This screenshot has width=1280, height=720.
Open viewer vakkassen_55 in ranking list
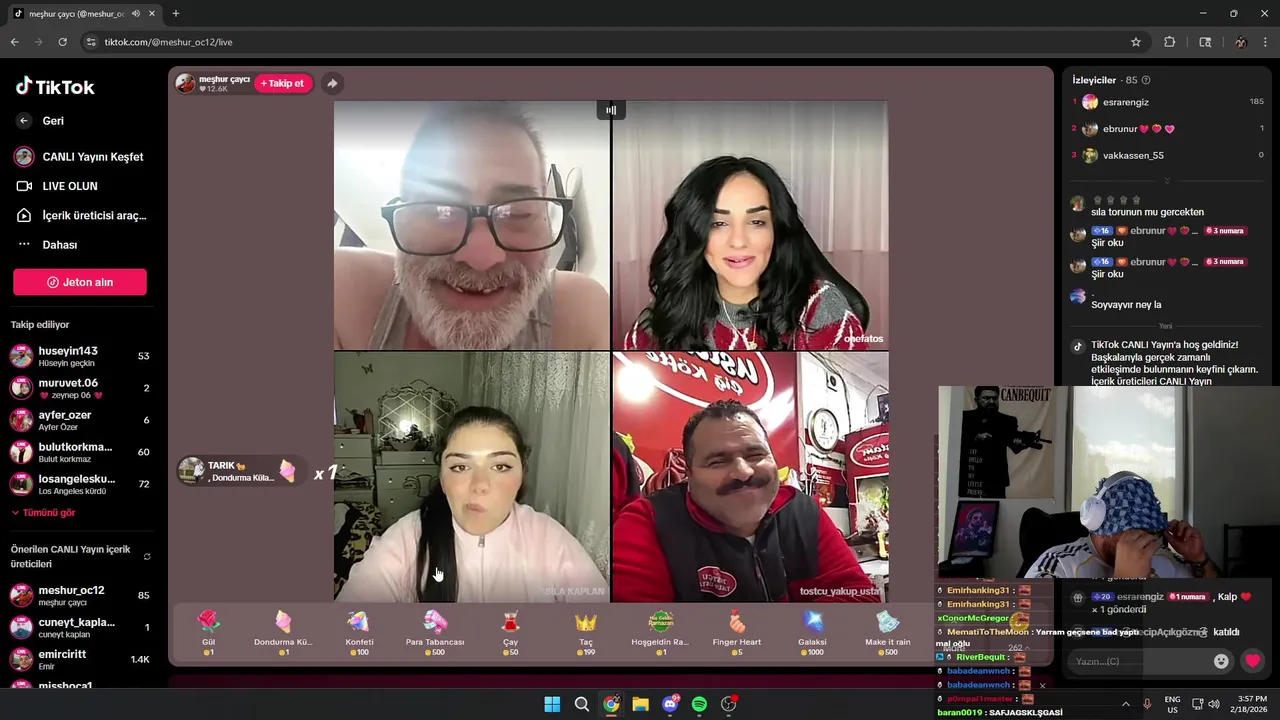(1167, 155)
